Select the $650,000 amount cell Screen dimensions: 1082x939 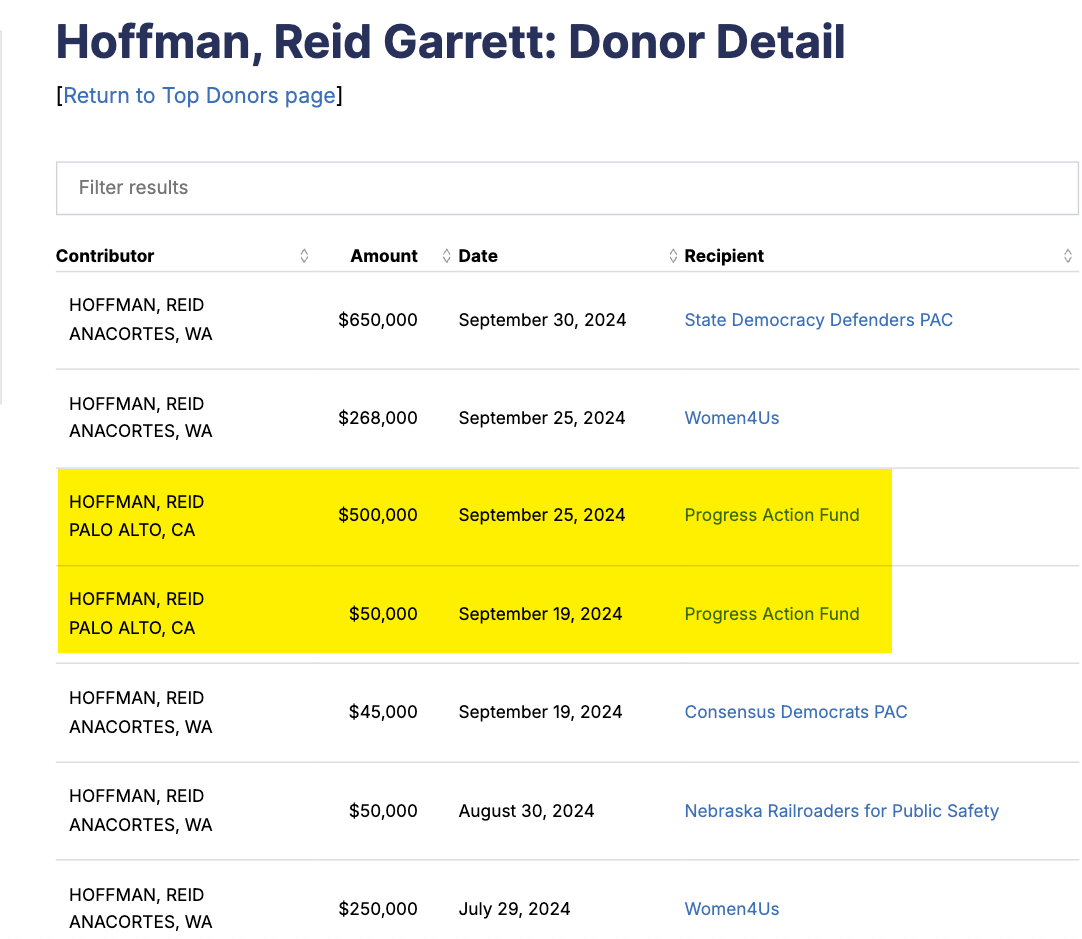(x=377, y=320)
